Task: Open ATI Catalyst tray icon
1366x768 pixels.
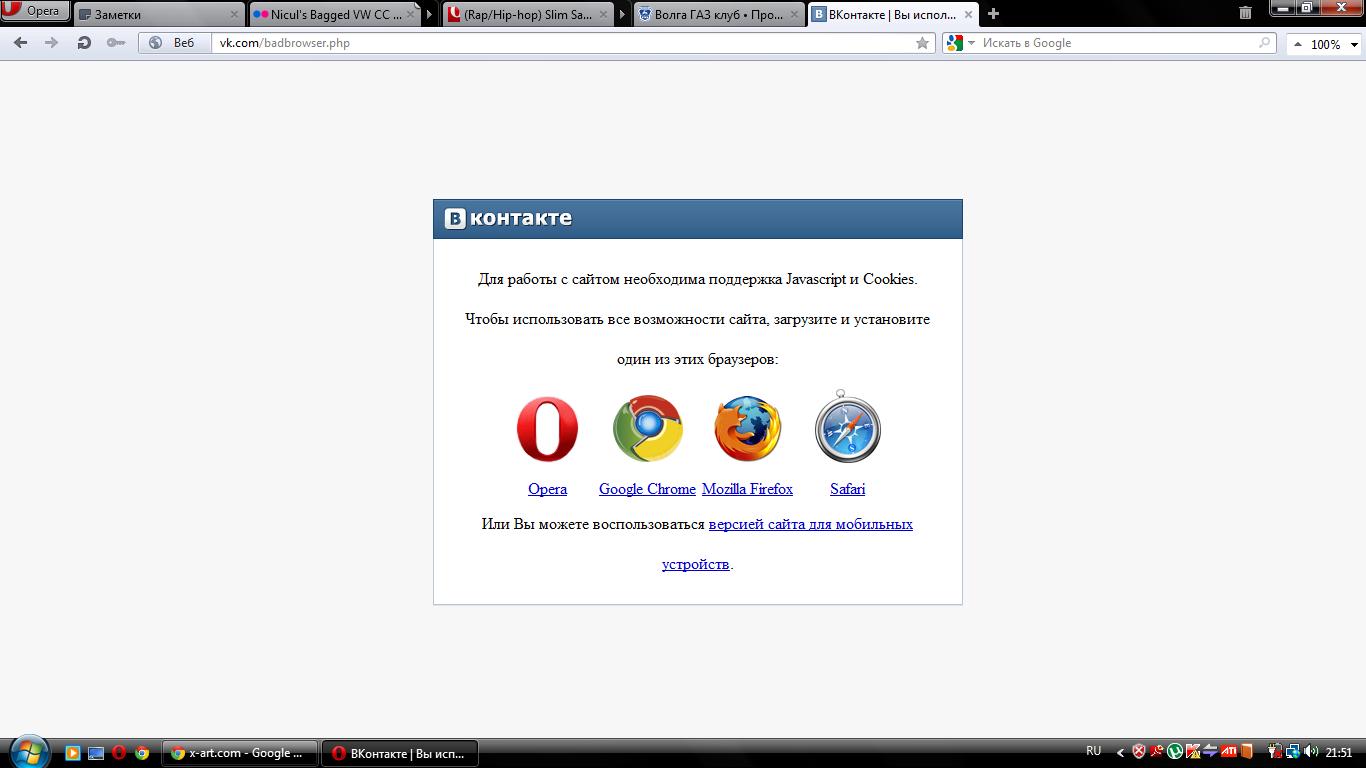Action: [x=1228, y=752]
